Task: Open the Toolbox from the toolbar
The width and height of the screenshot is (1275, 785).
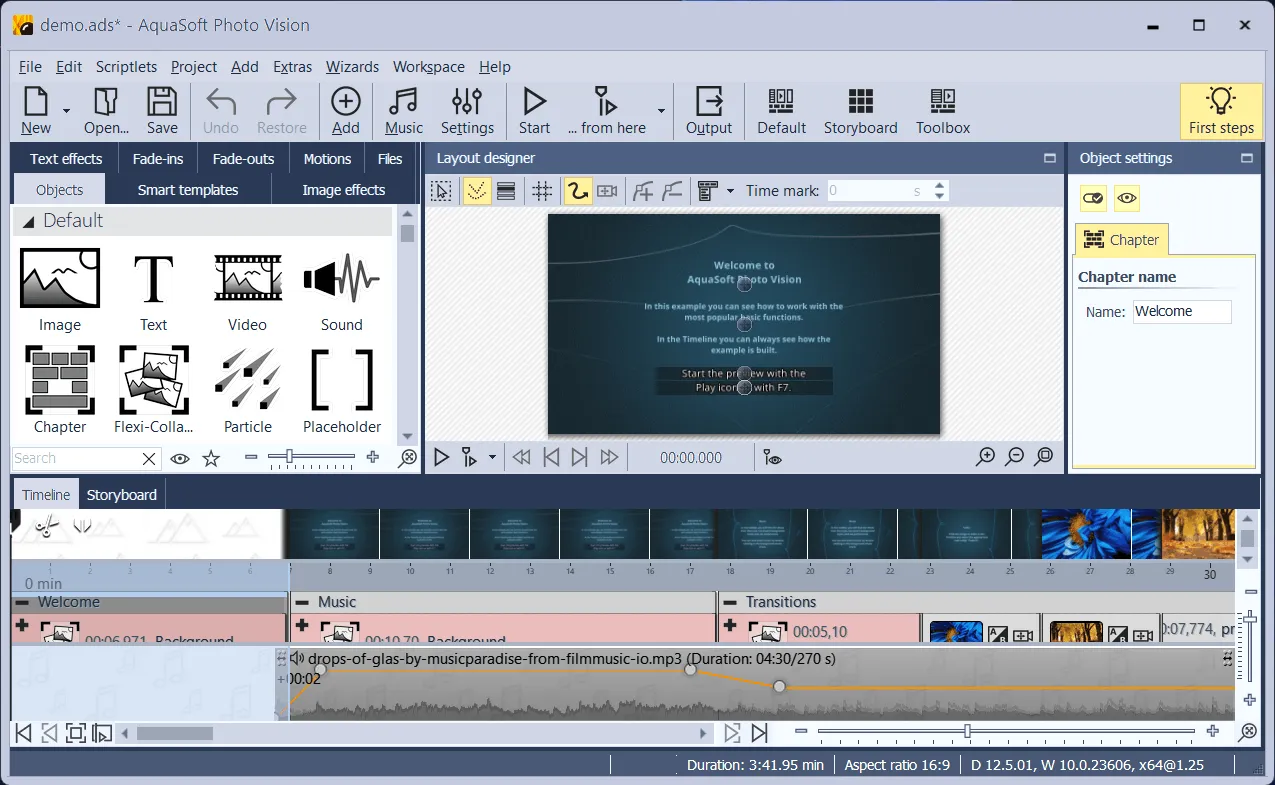Action: [x=941, y=110]
